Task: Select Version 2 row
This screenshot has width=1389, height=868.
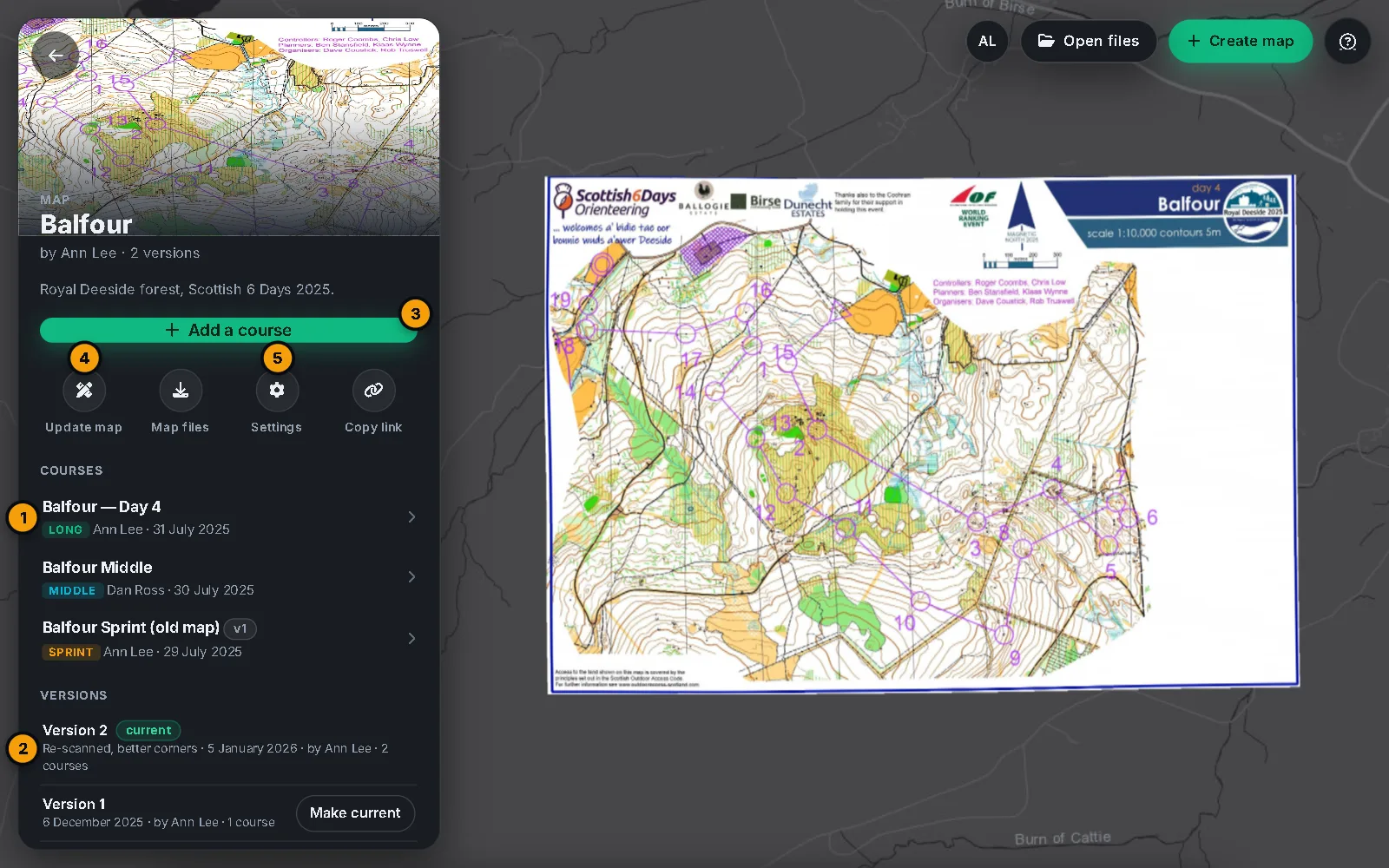Action: pos(228,747)
